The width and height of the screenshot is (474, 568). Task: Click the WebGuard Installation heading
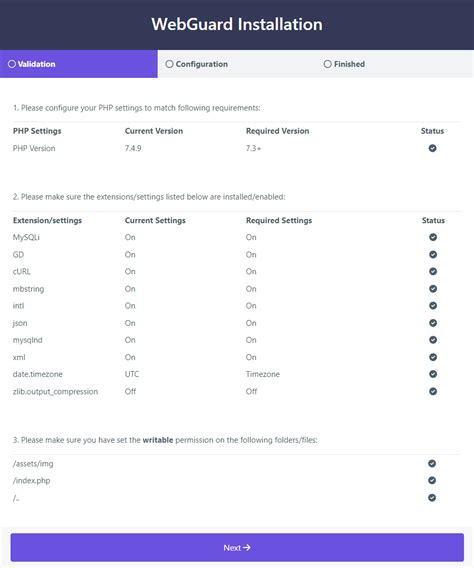tap(237, 24)
